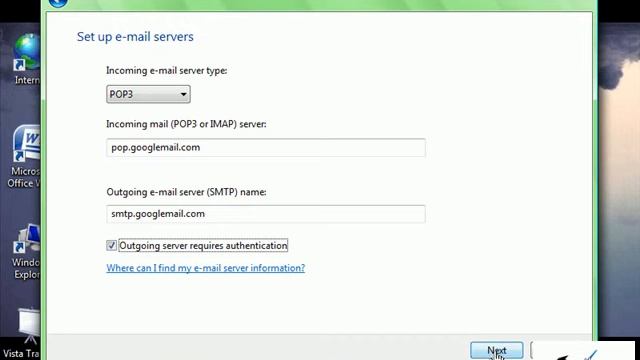
Task: Select the Internet desktop shortcut icon
Action: (x=27, y=58)
